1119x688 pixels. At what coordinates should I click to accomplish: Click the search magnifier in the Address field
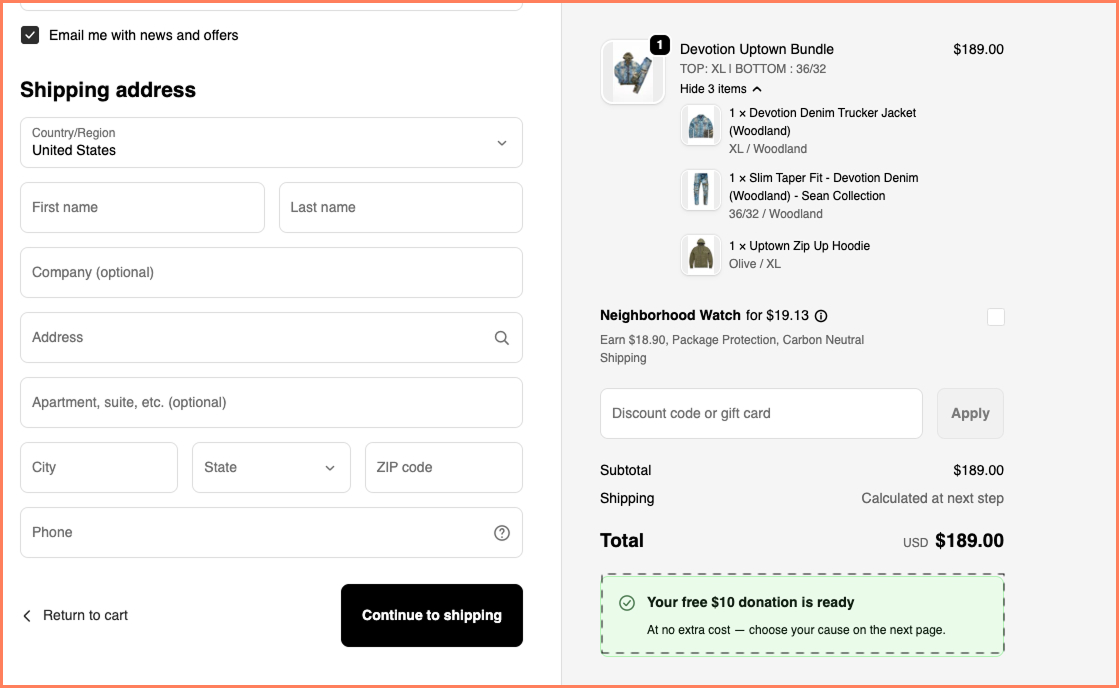point(501,338)
